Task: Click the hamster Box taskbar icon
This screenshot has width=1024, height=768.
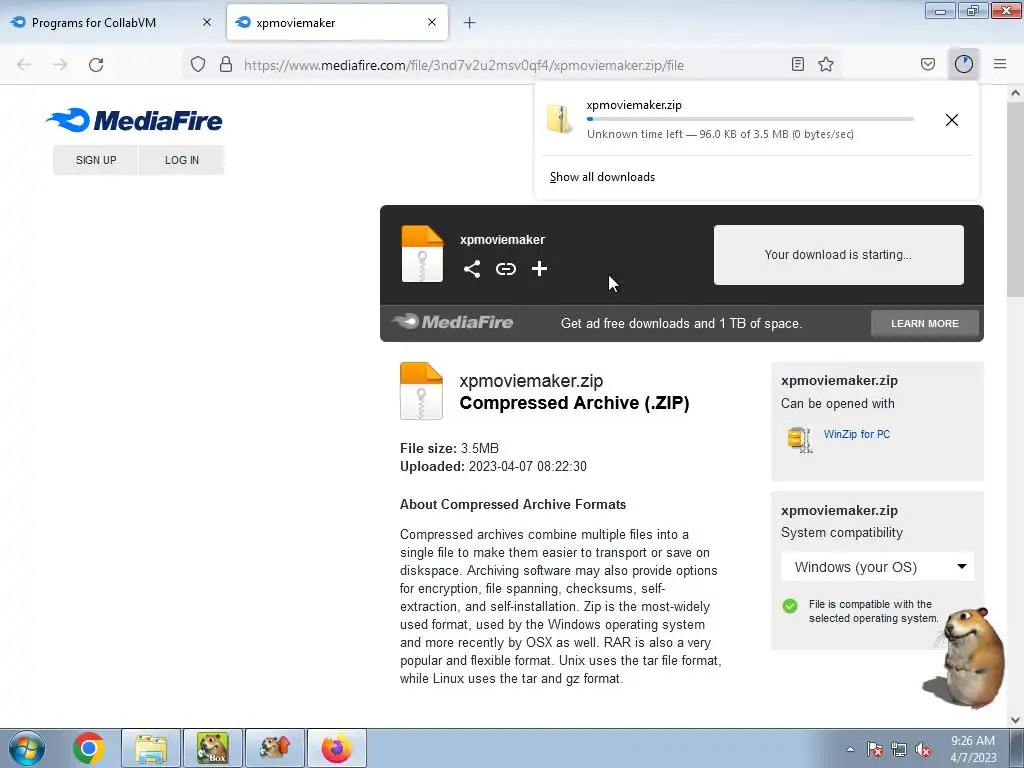Action: click(x=213, y=748)
